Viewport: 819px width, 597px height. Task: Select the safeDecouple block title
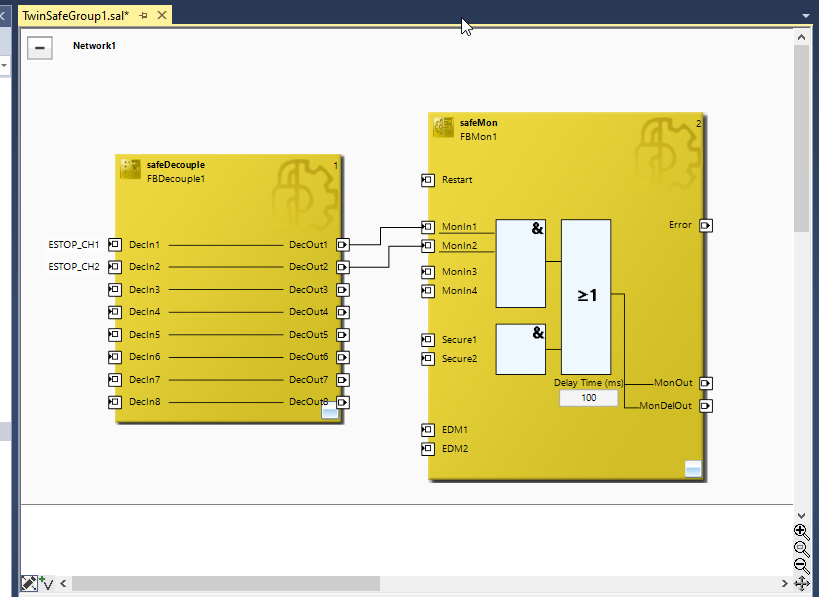point(176,165)
